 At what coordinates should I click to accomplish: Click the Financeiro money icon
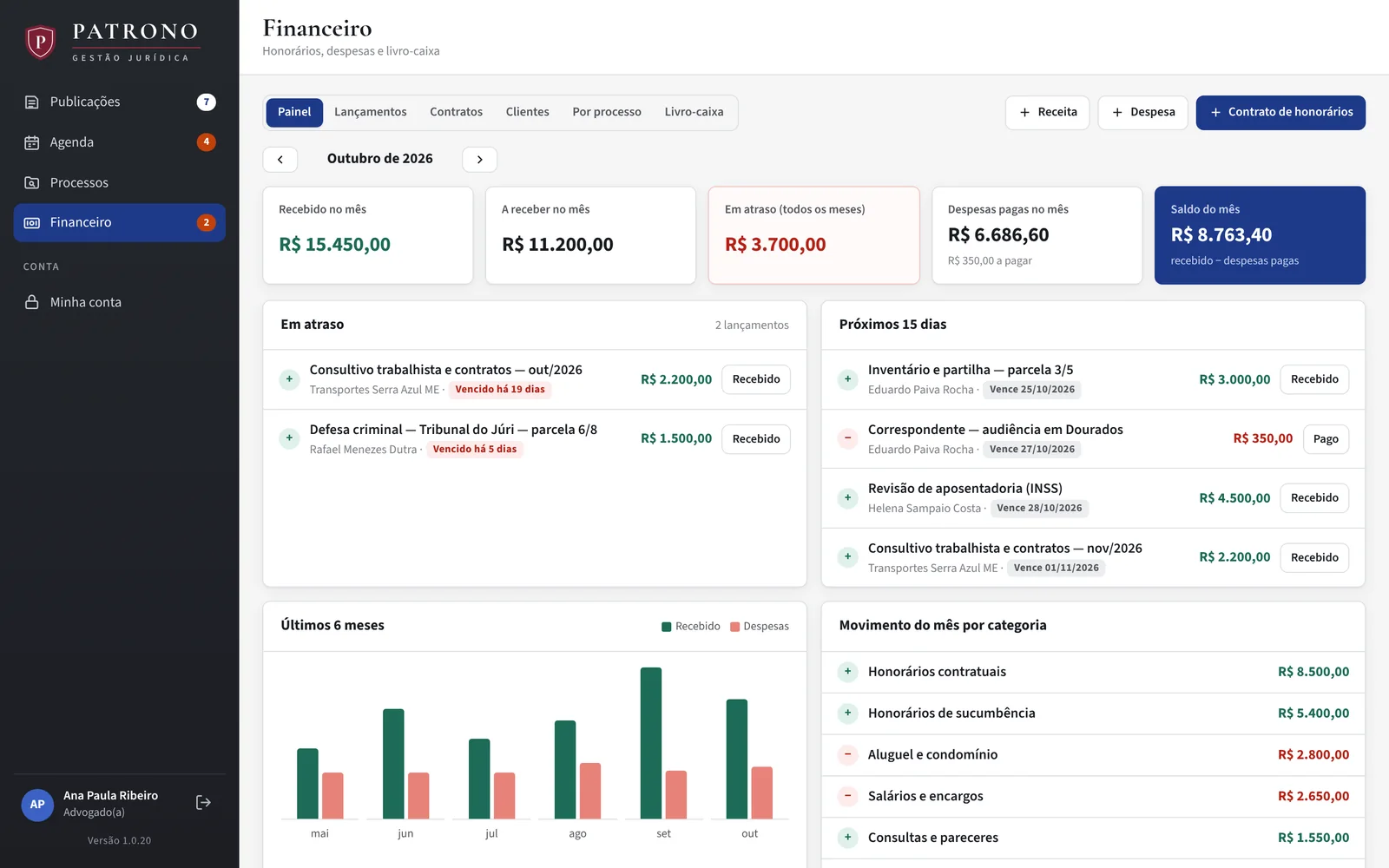click(x=32, y=223)
